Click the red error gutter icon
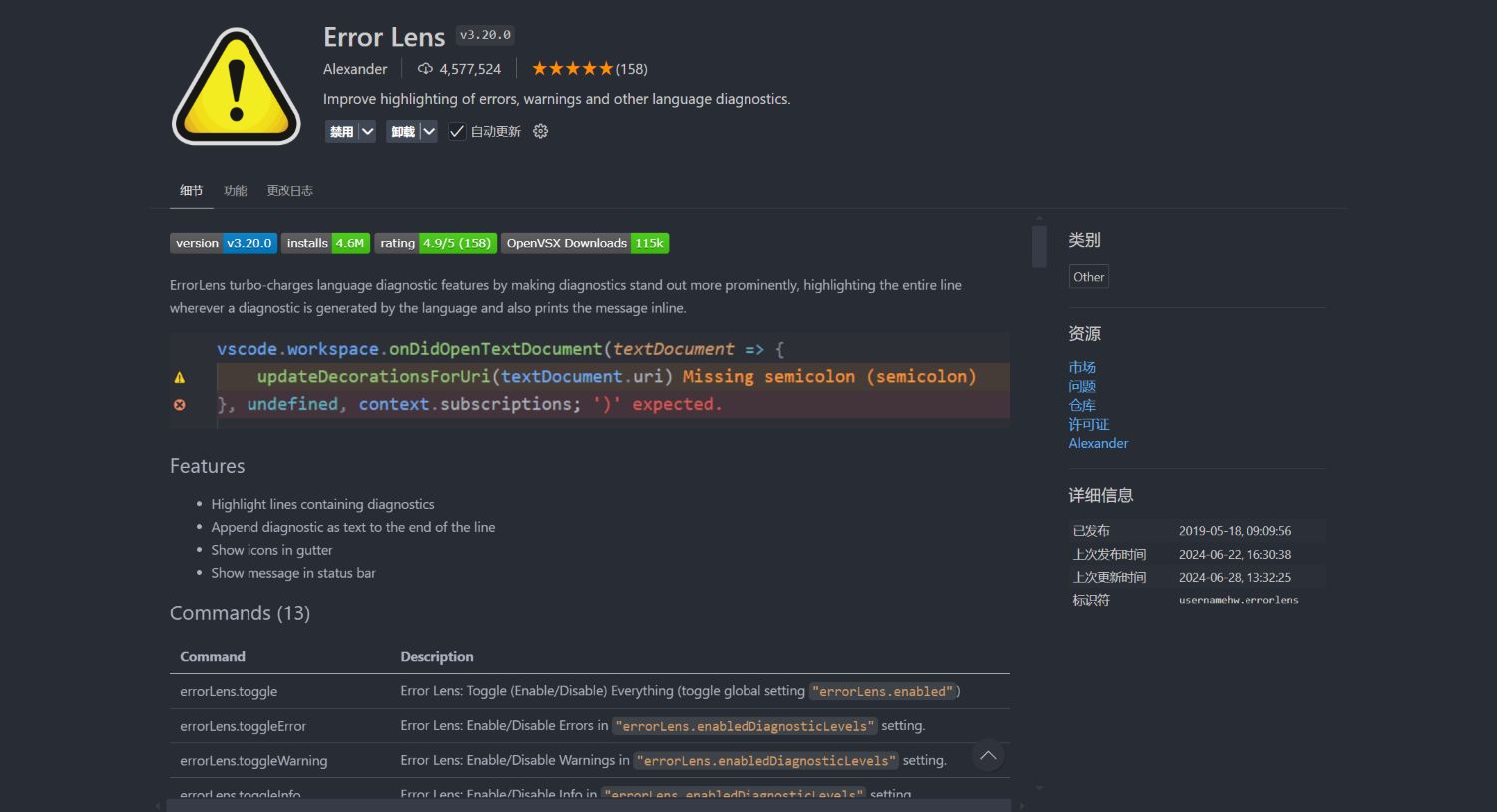Viewport: 1497px width, 812px height. point(180,404)
